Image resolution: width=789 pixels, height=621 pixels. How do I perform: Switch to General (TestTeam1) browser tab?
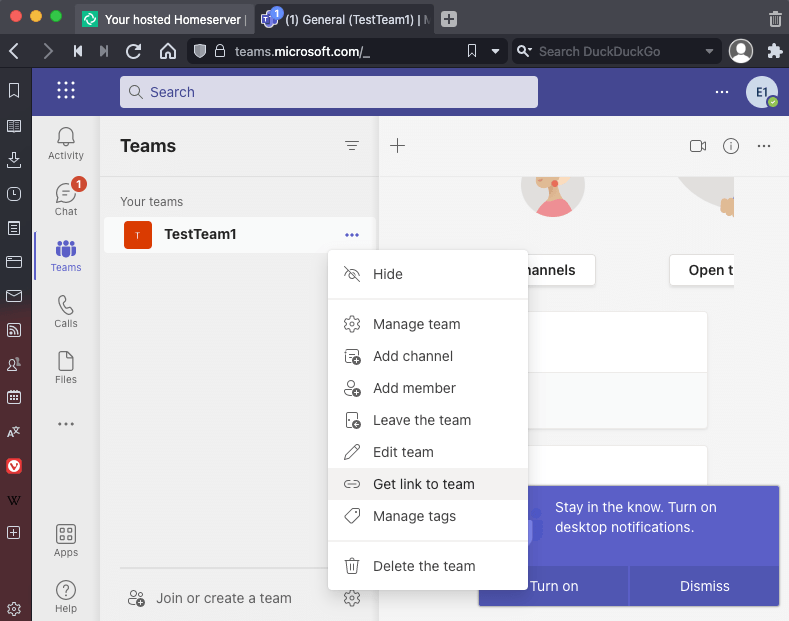[x=344, y=20]
